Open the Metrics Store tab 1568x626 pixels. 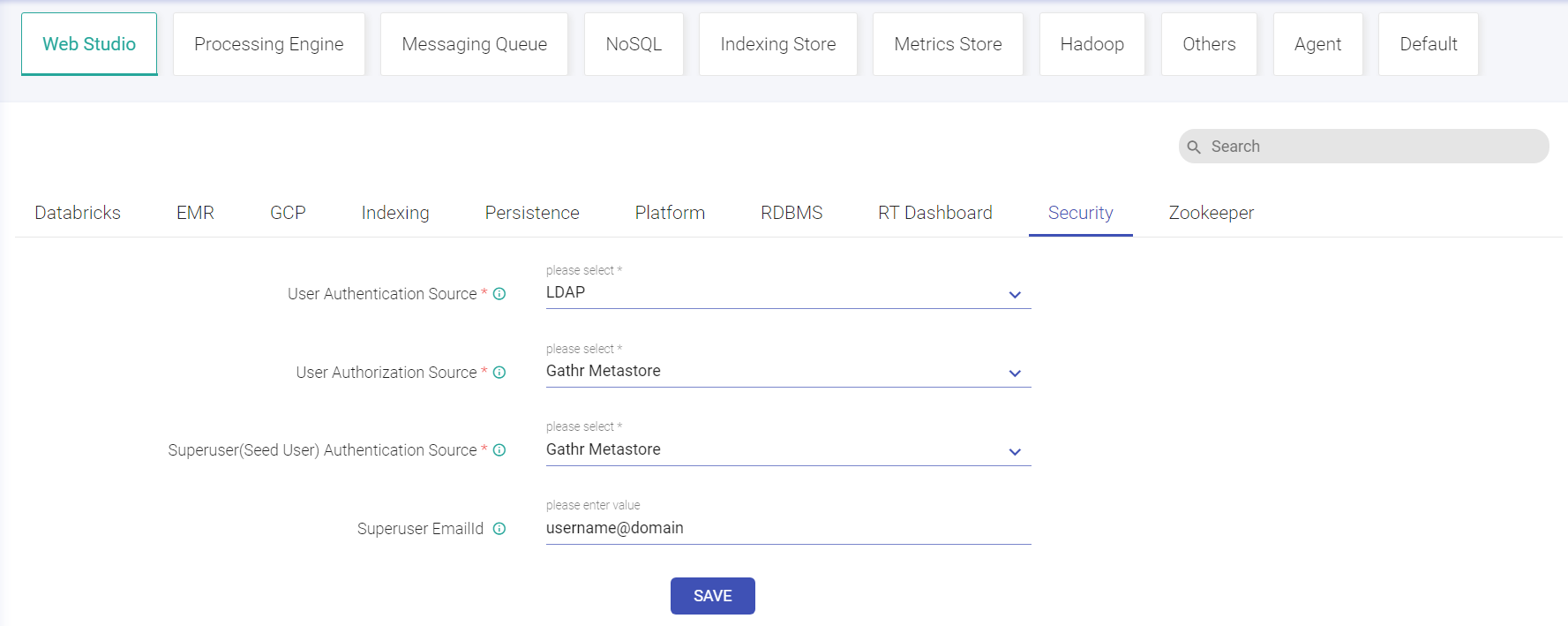[948, 44]
